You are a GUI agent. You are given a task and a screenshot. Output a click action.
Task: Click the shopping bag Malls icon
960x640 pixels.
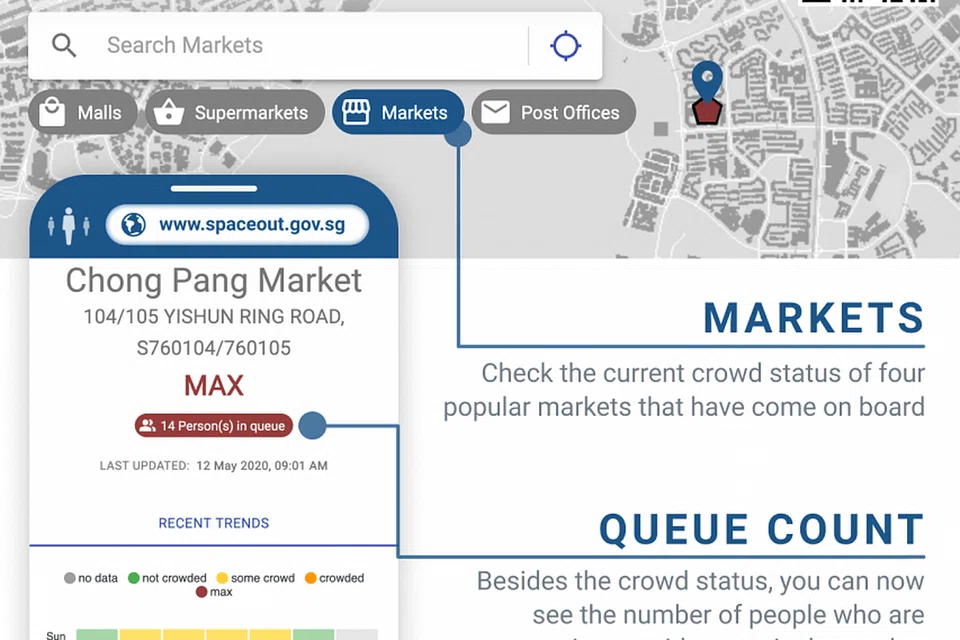click(x=52, y=113)
